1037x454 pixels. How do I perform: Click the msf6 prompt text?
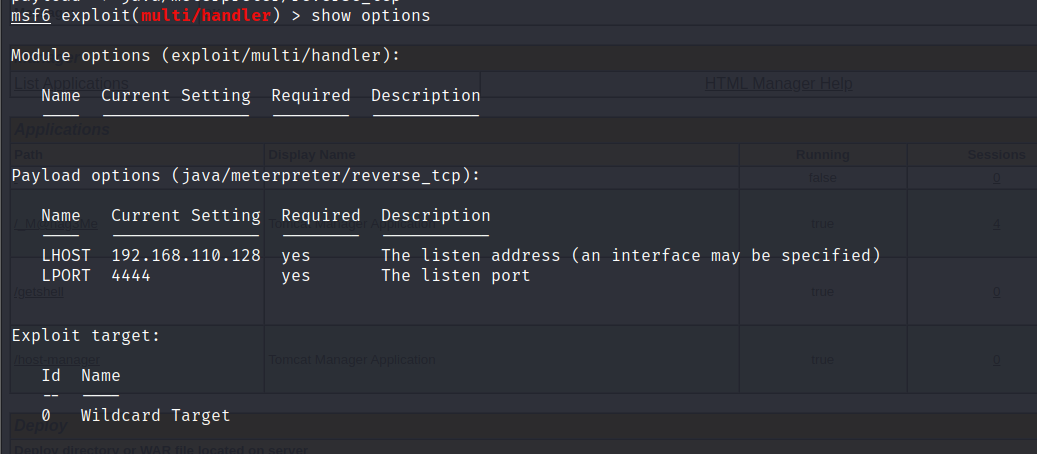pos(31,15)
